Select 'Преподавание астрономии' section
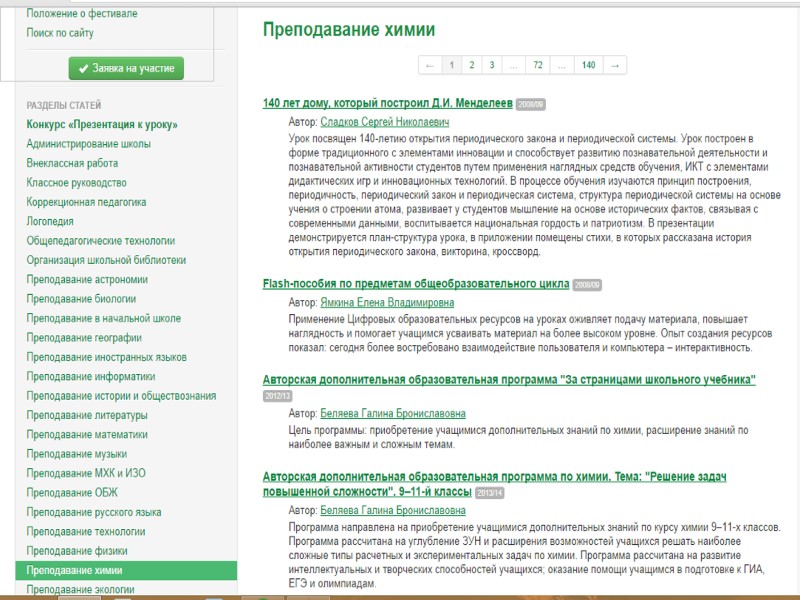800x600 pixels. point(87,280)
